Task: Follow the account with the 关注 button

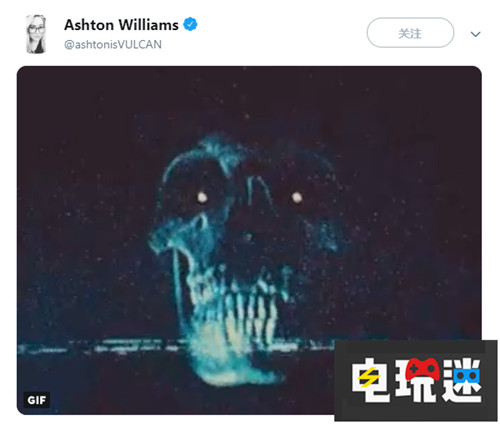Action: click(x=410, y=33)
